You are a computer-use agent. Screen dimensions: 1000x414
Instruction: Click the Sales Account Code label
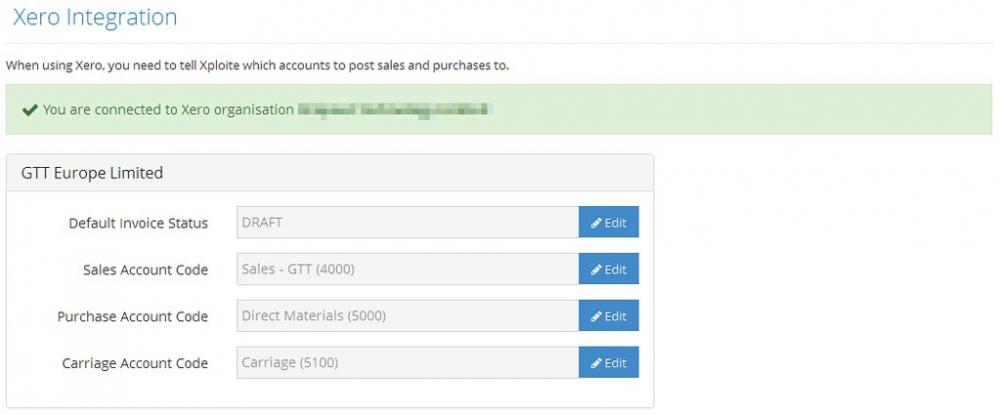pos(145,270)
